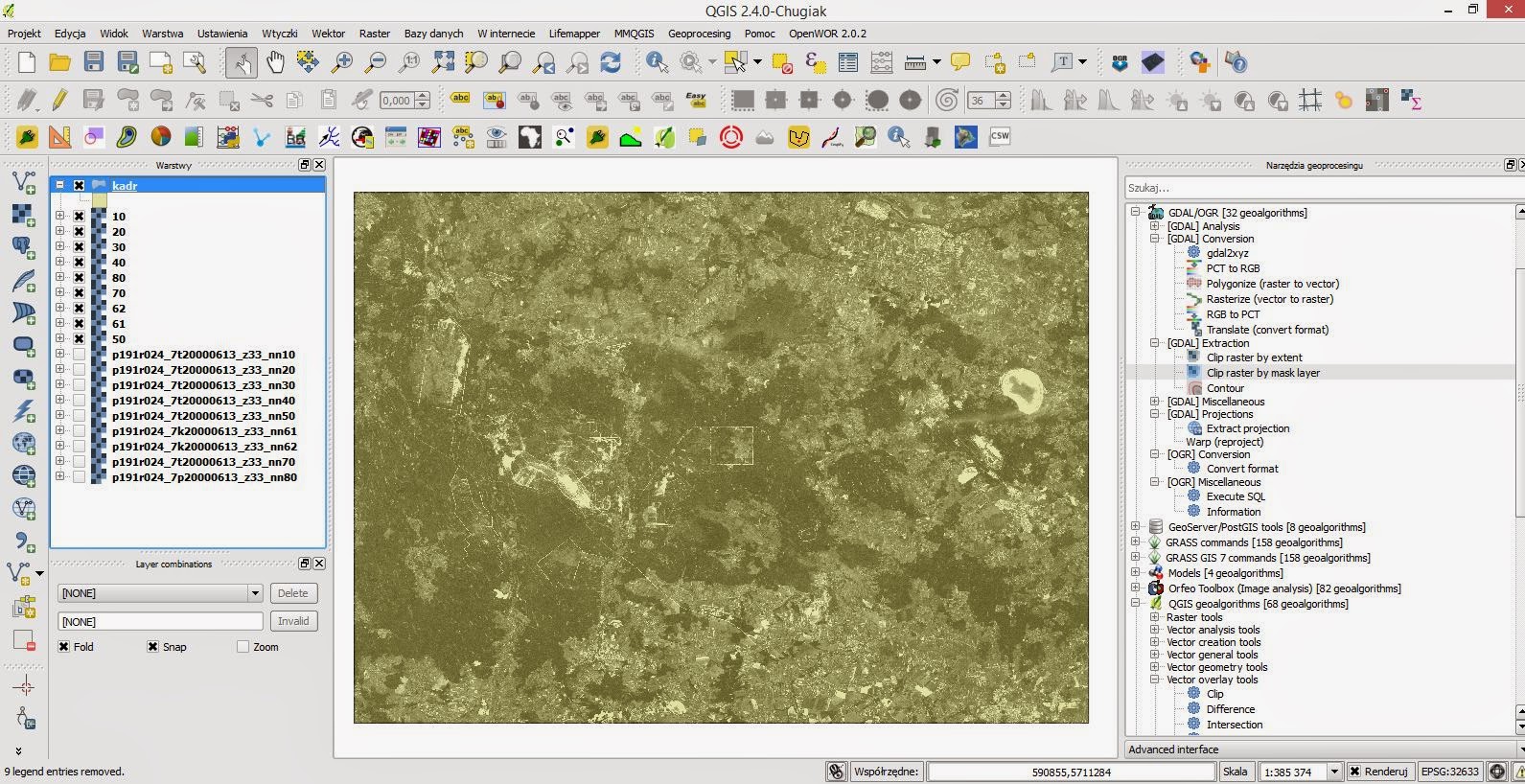Click the Refresh map icon

coord(611,63)
